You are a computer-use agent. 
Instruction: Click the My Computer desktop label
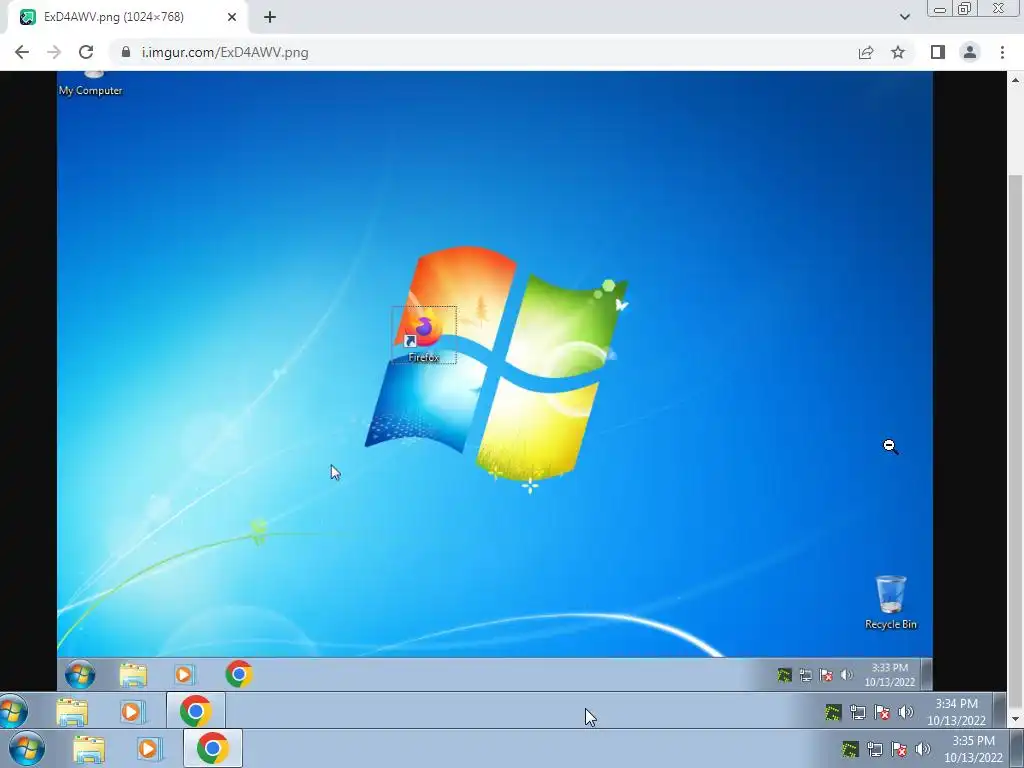[91, 90]
